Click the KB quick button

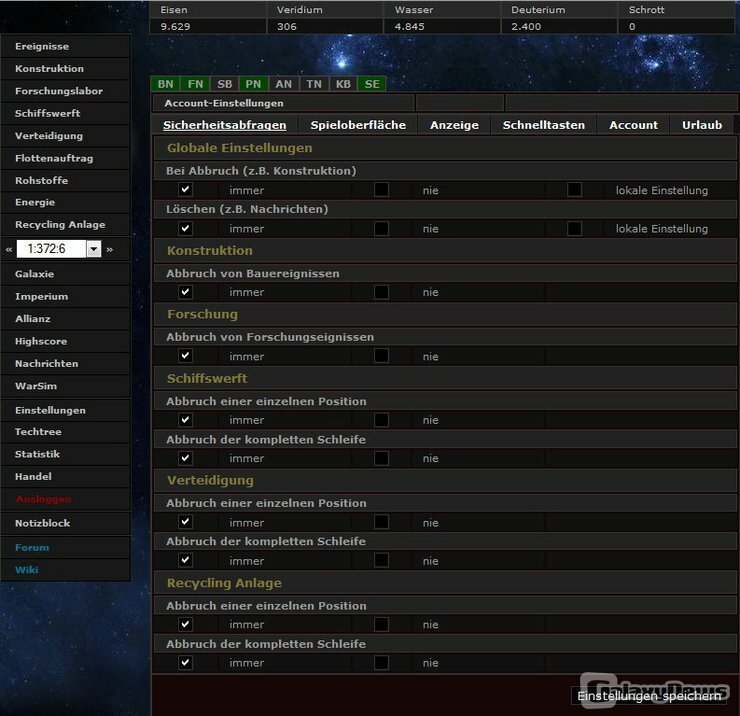(343, 84)
